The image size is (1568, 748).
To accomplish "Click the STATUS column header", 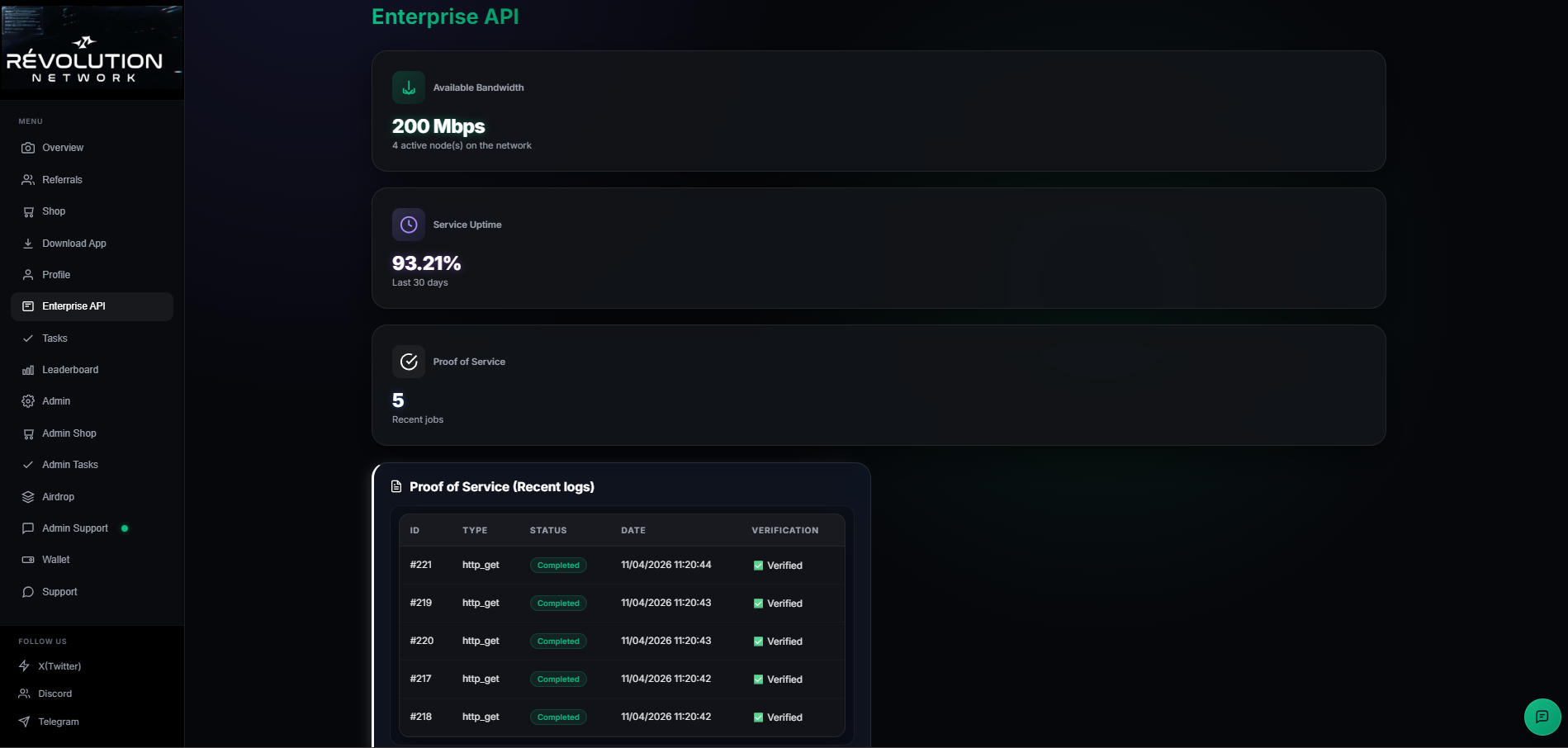I will pyautogui.click(x=548, y=530).
